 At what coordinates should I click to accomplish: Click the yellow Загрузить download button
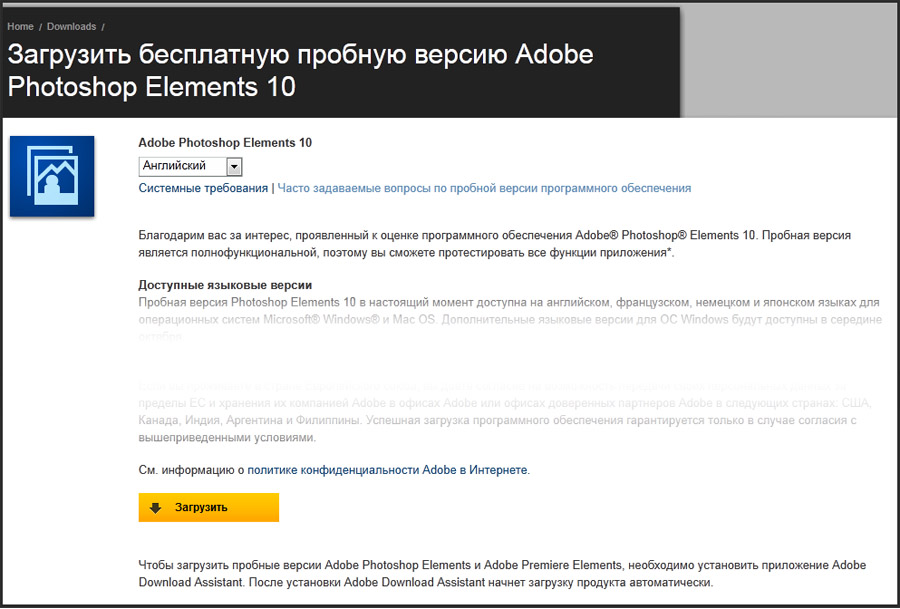point(208,507)
